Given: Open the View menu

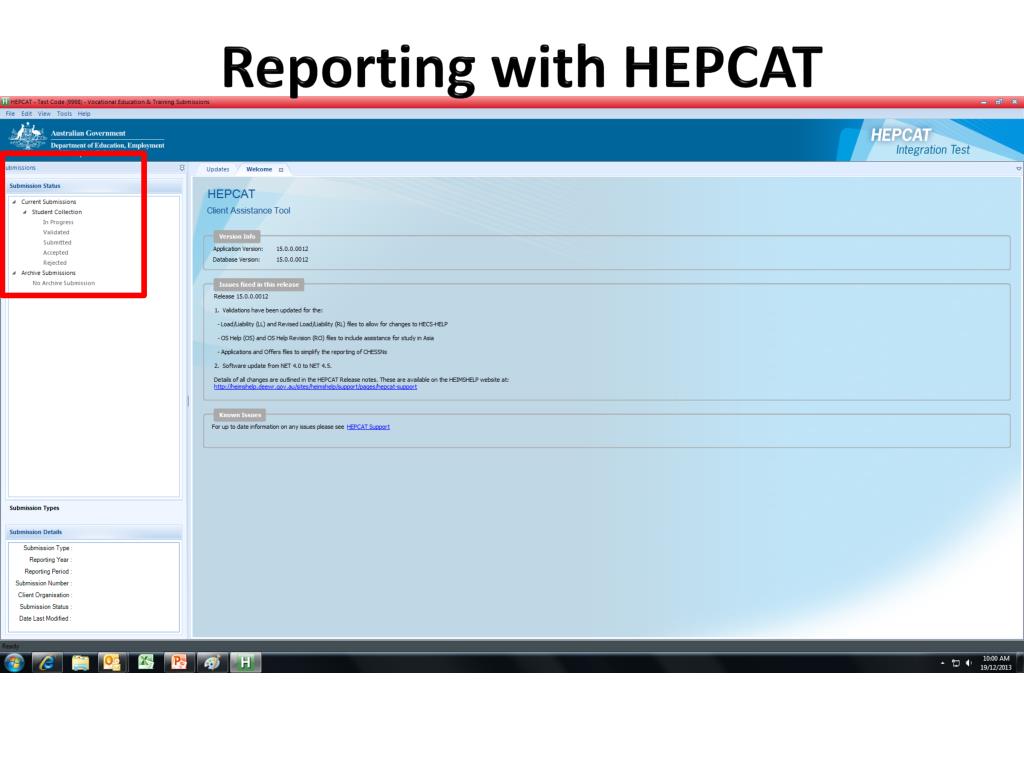Looking at the screenshot, I should [44, 114].
